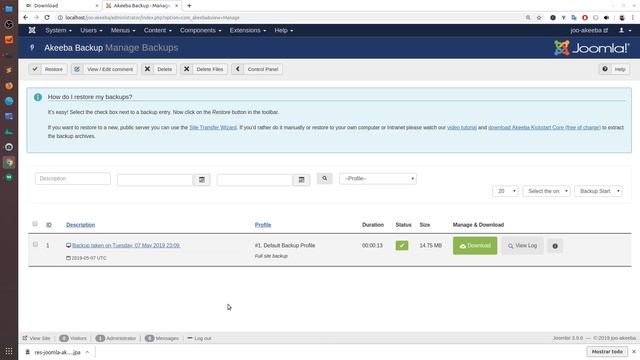
Task: Click the View Log button
Action: 522,246
